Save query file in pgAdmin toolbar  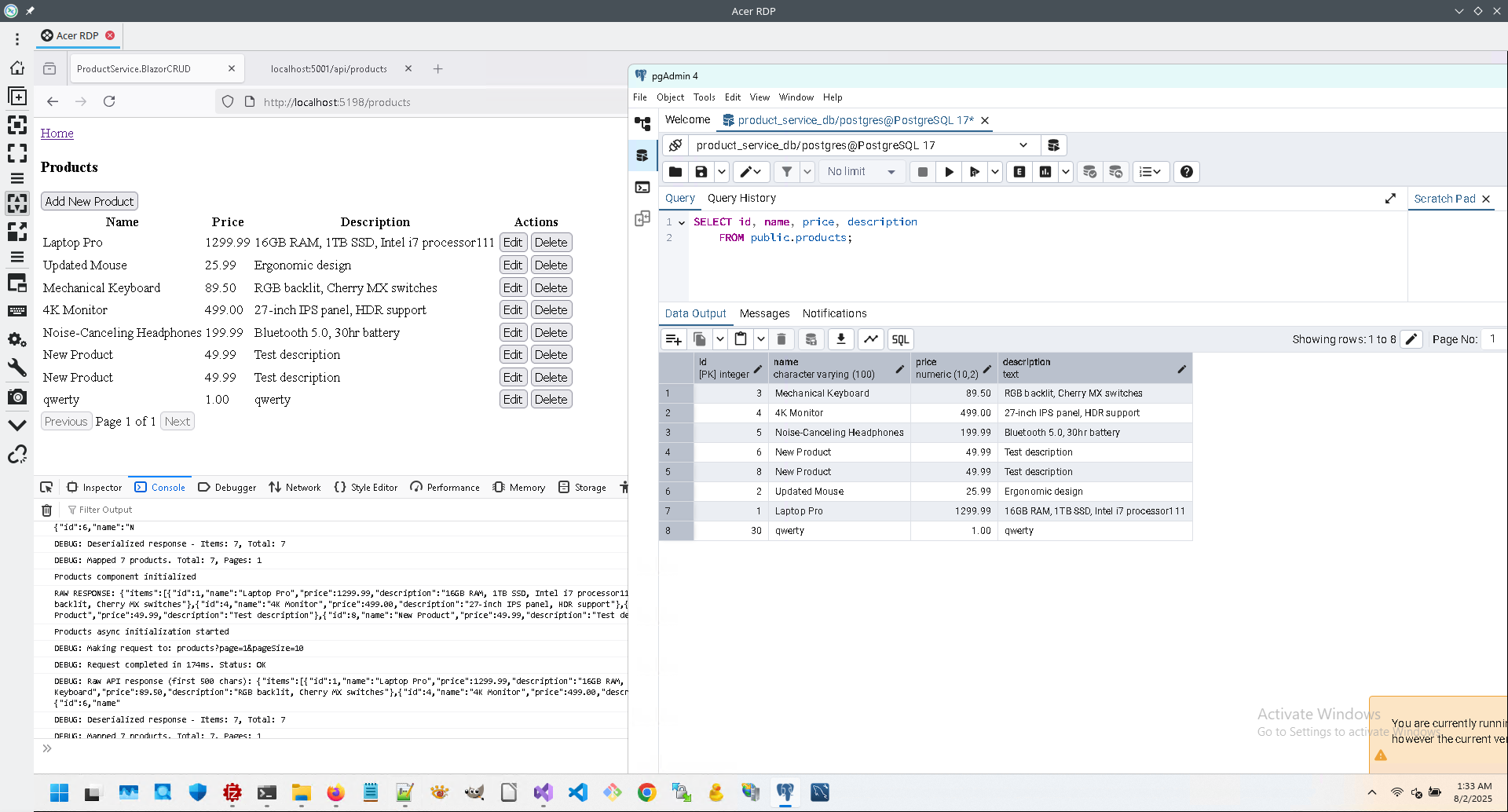click(x=701, y=172)
